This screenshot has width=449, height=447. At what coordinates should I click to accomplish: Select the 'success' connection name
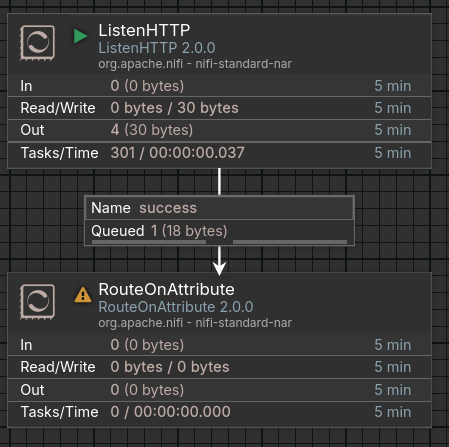pos(168,208)
